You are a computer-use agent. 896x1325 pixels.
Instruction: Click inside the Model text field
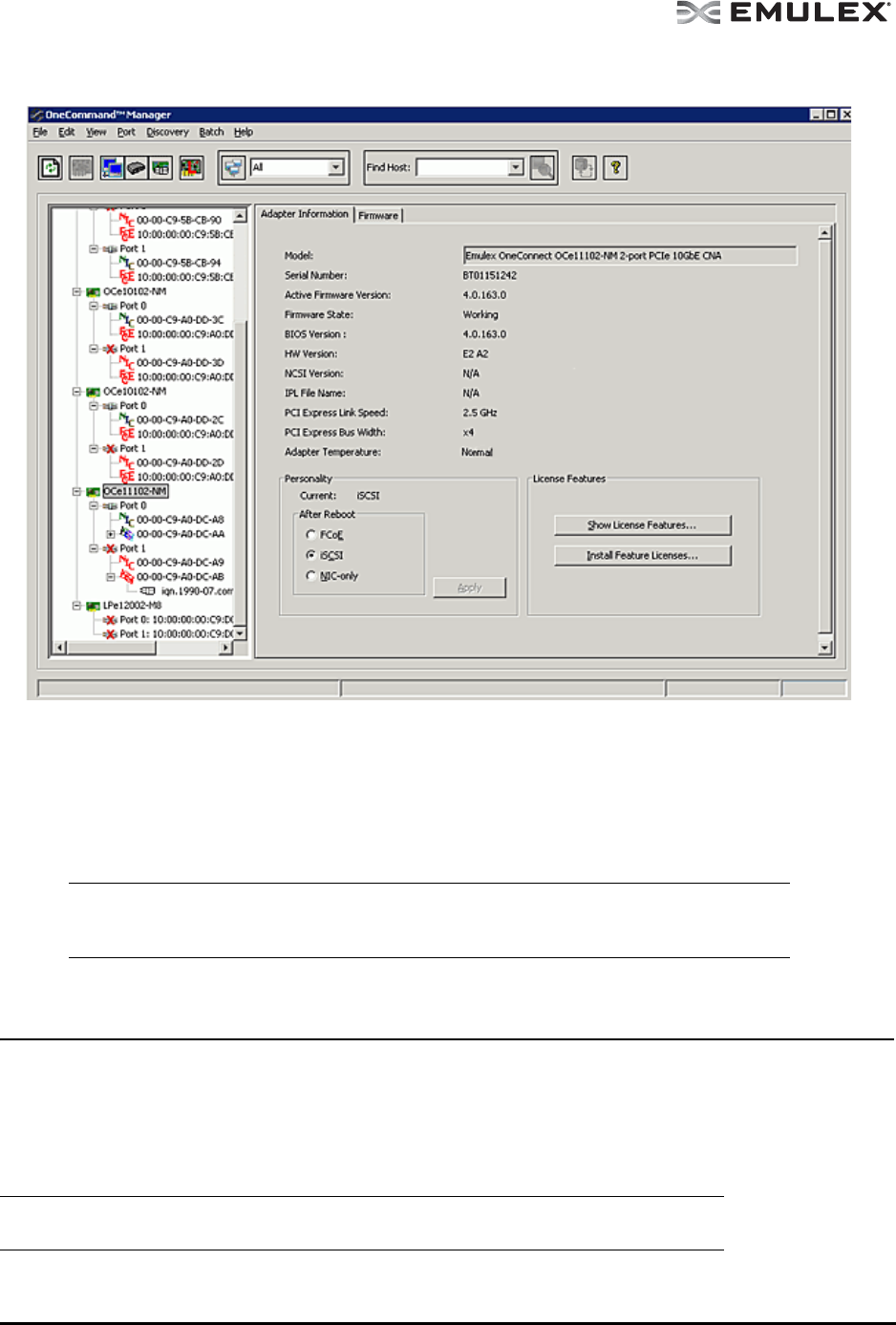pos(629,255)
